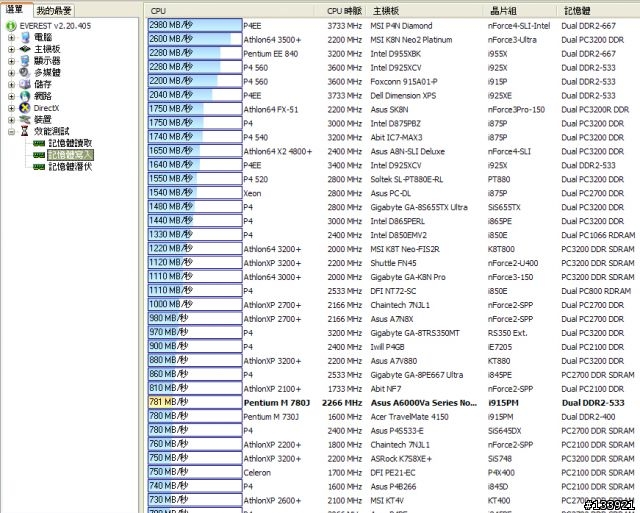Collapse the 效能測試 tree node
Viewport: 640px width, 513px height.
pos(11,131)
